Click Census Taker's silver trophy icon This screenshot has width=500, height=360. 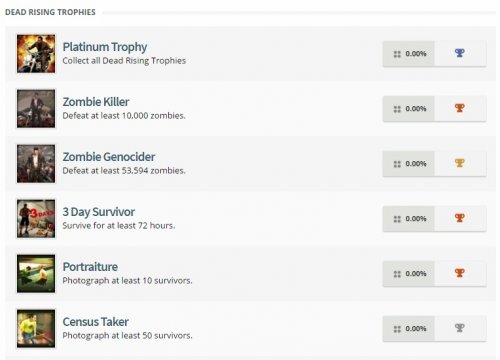[x=460, y=328]
